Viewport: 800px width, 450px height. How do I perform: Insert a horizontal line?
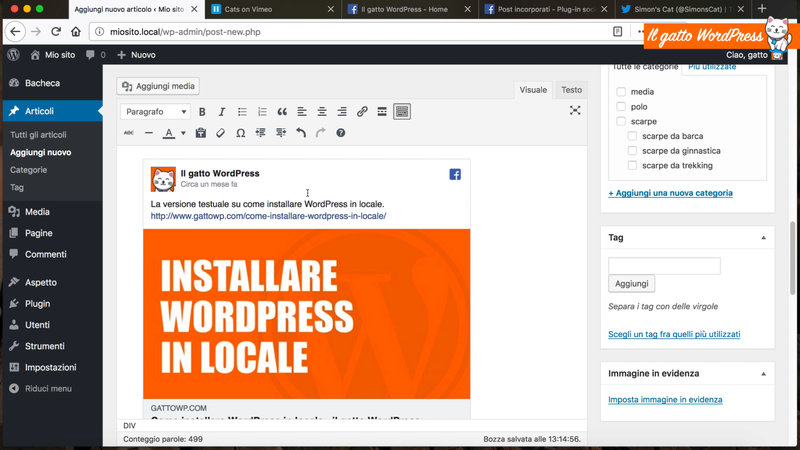(148, 133)
